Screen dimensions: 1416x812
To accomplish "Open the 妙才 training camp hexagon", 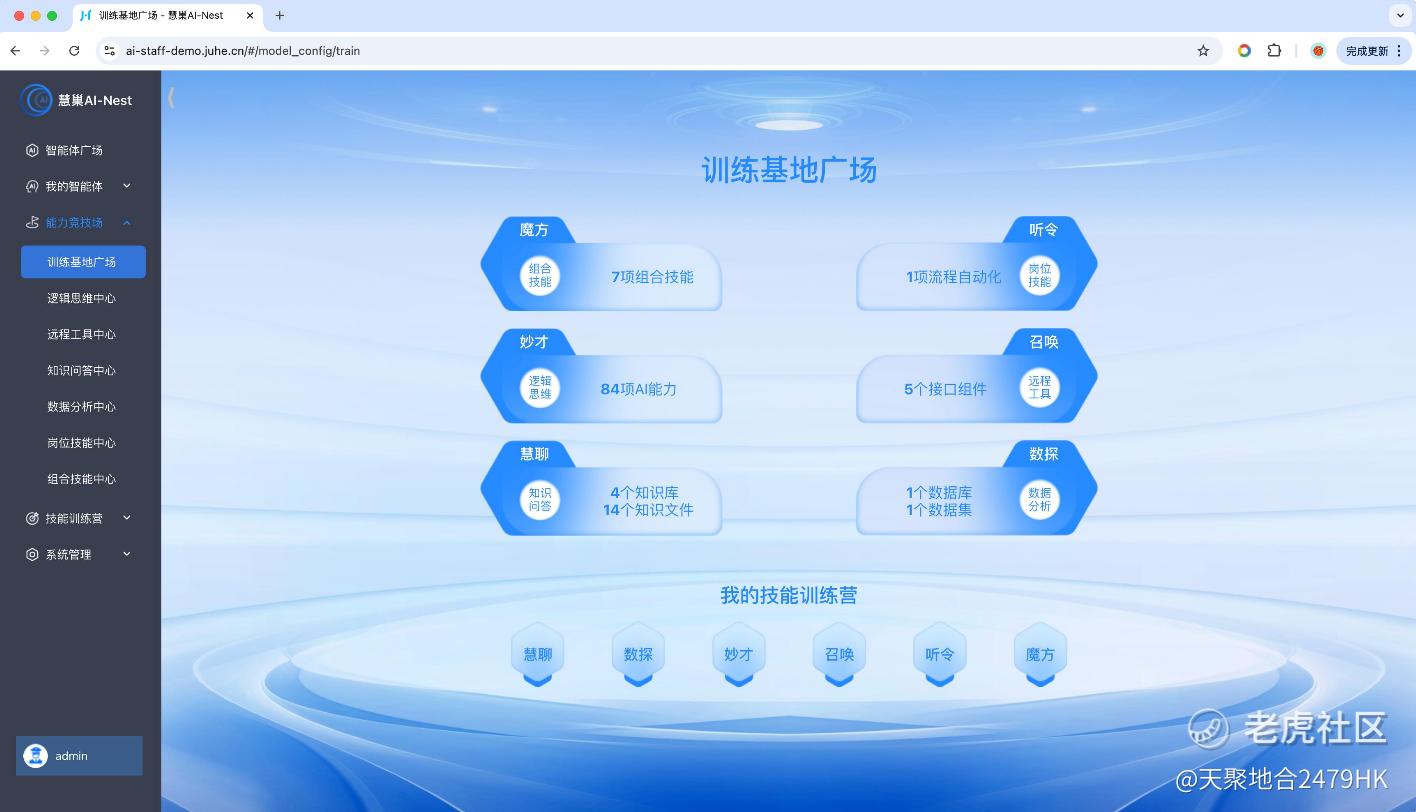I will 739,655.
